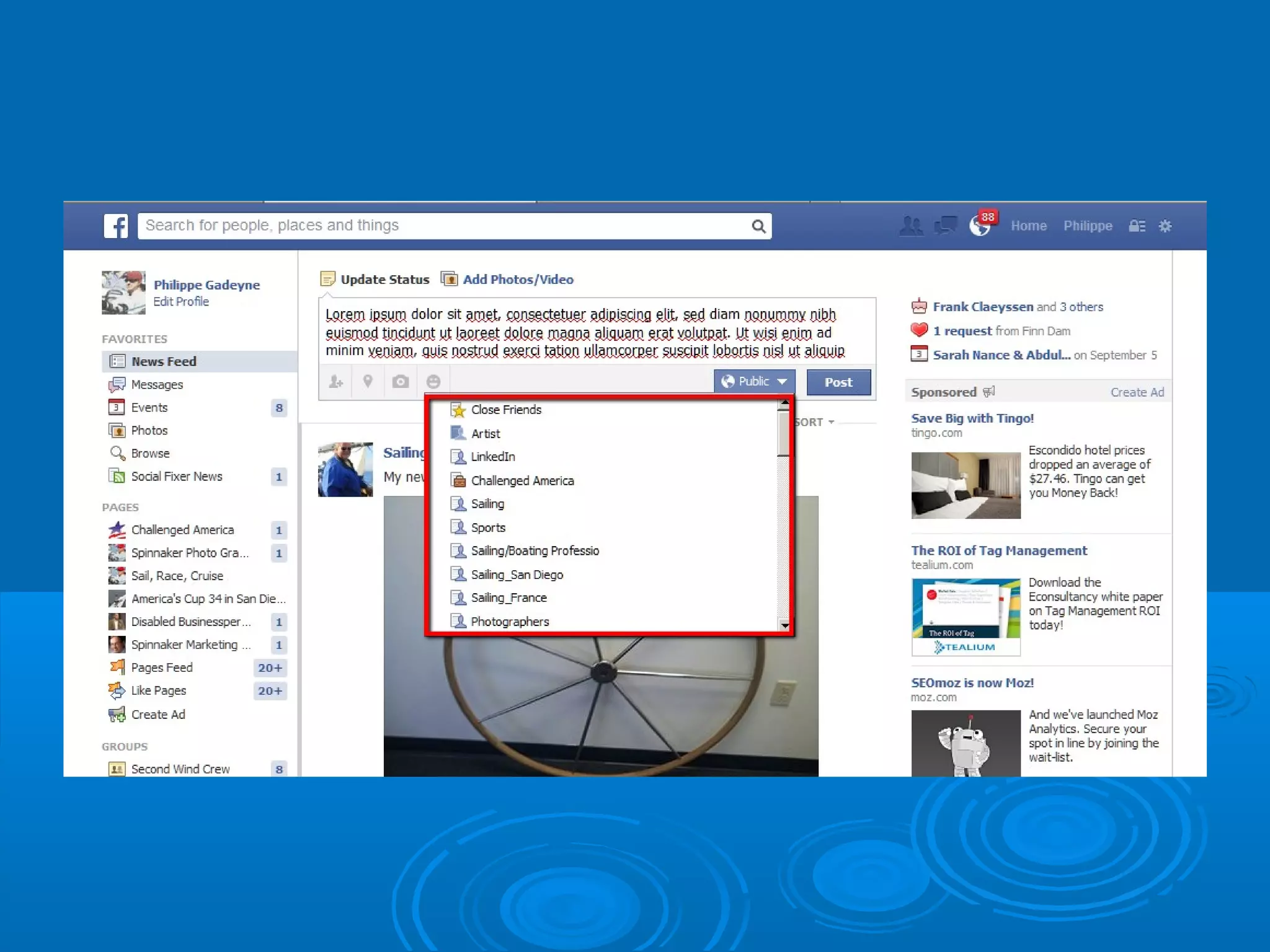Click the list scrollbar down arrow
Image resolution: width=1270 pixels, height=952 pixels.
click(784, 625)
